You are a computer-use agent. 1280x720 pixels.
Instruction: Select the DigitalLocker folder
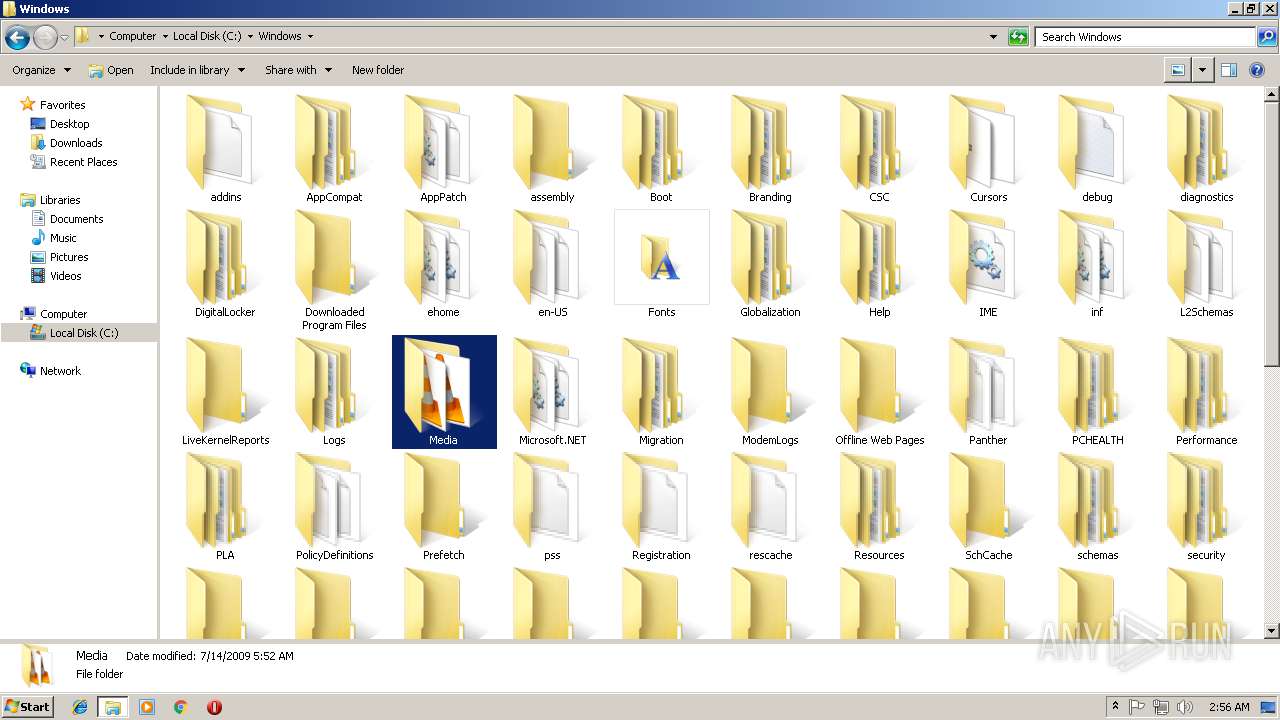click(225, 265)
